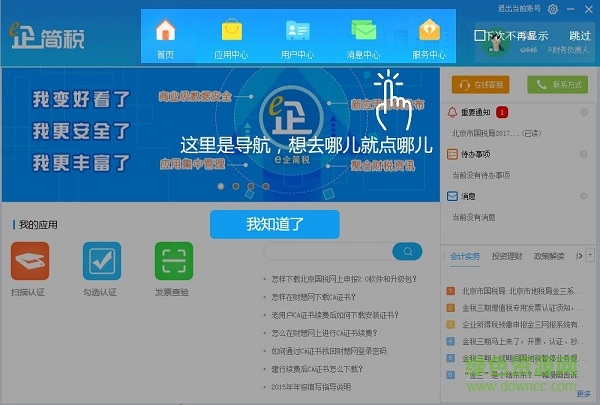Open 消息中心 envelope icon
This screenshot has width=600, height=405.
tap(363, 30)
